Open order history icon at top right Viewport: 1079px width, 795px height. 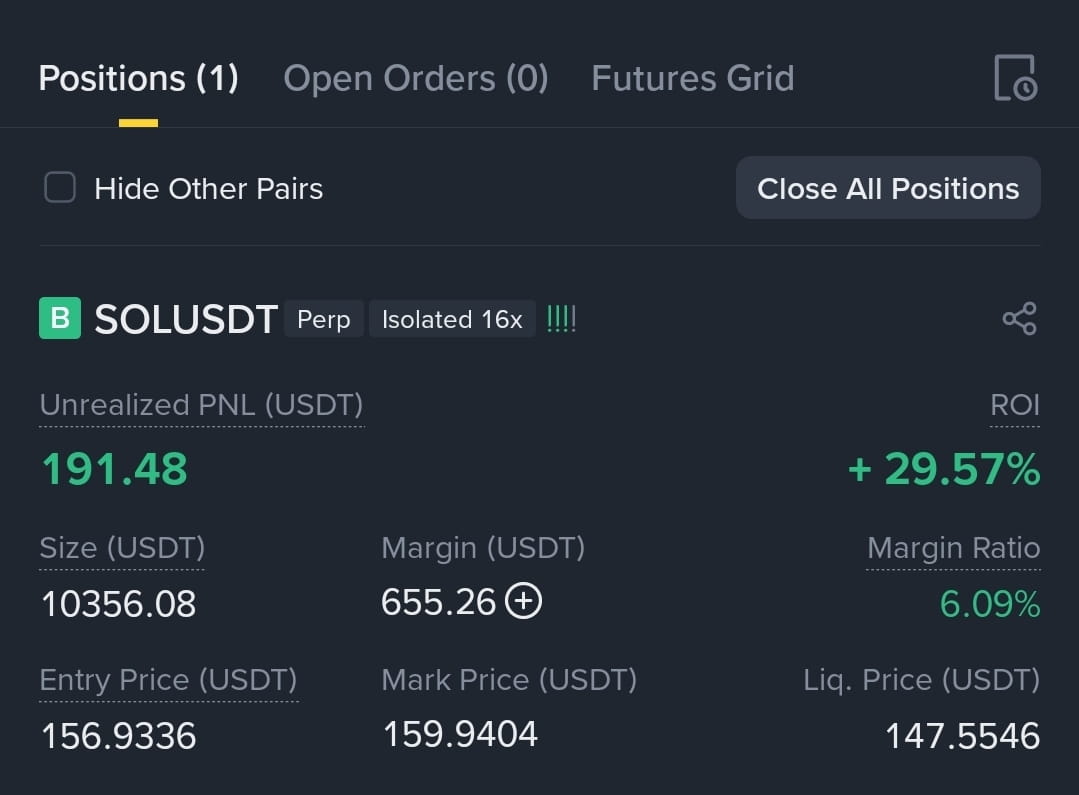tap(1016, 78)
